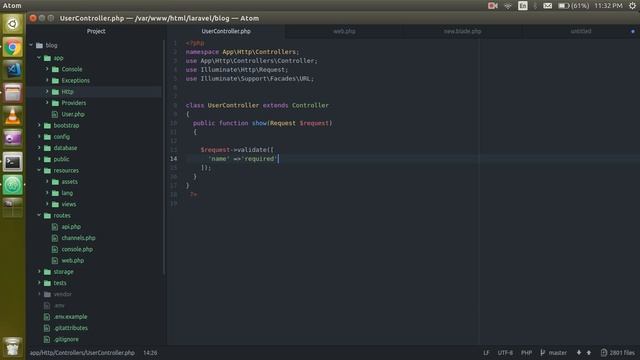Open channels.php in the tree

click(78, 238)
